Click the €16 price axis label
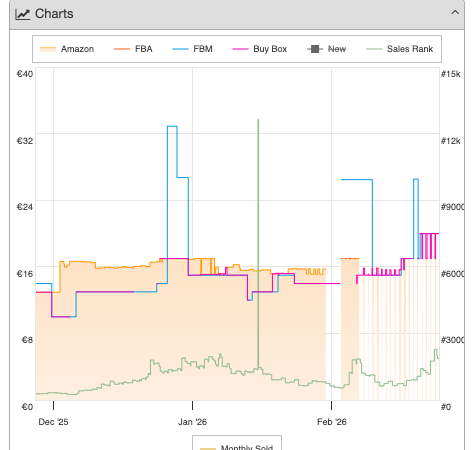The image size is (474, 450). tap(25, 274)
